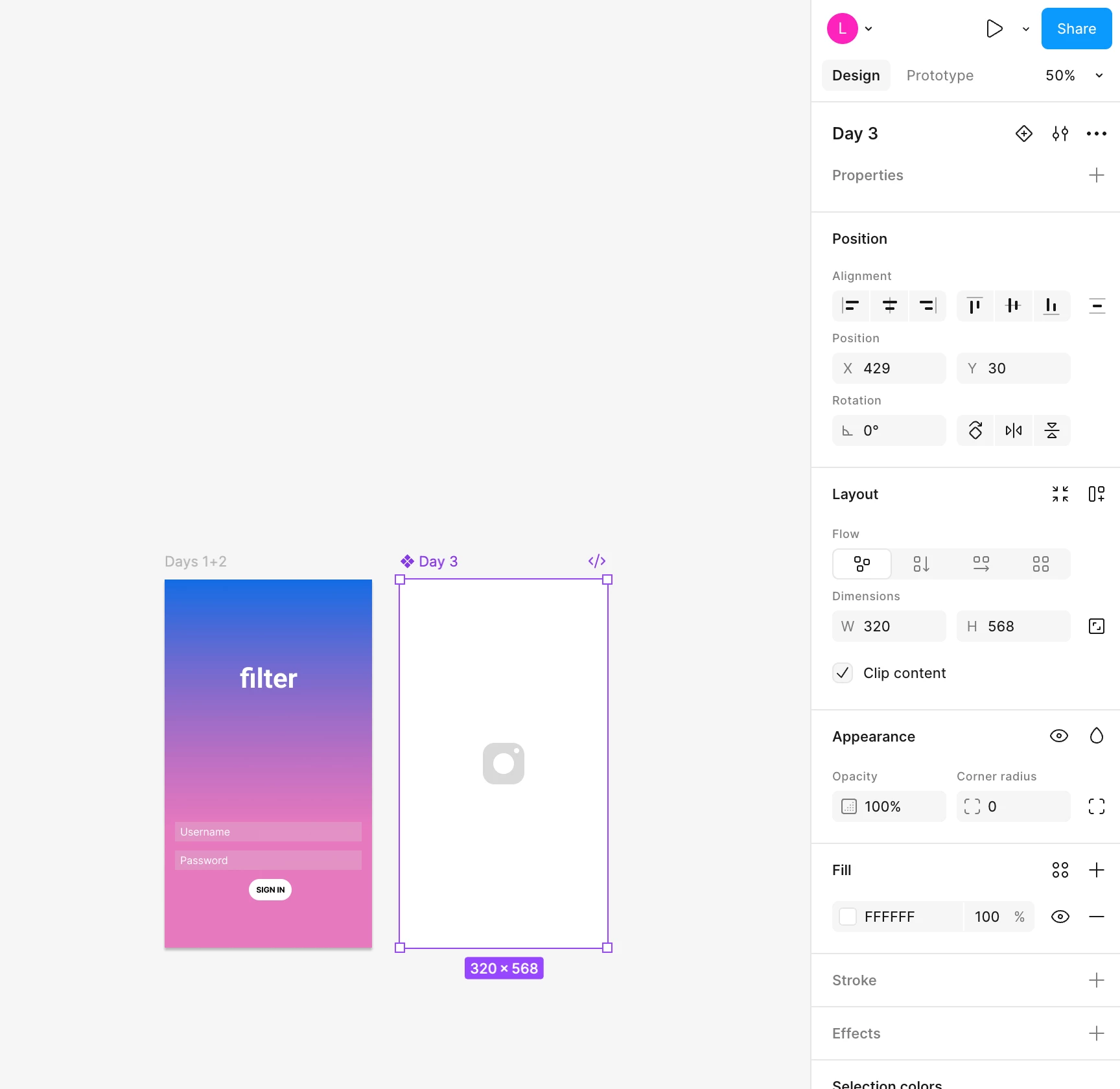Select the Days 1+2 frame label

[x=196, y=561]
